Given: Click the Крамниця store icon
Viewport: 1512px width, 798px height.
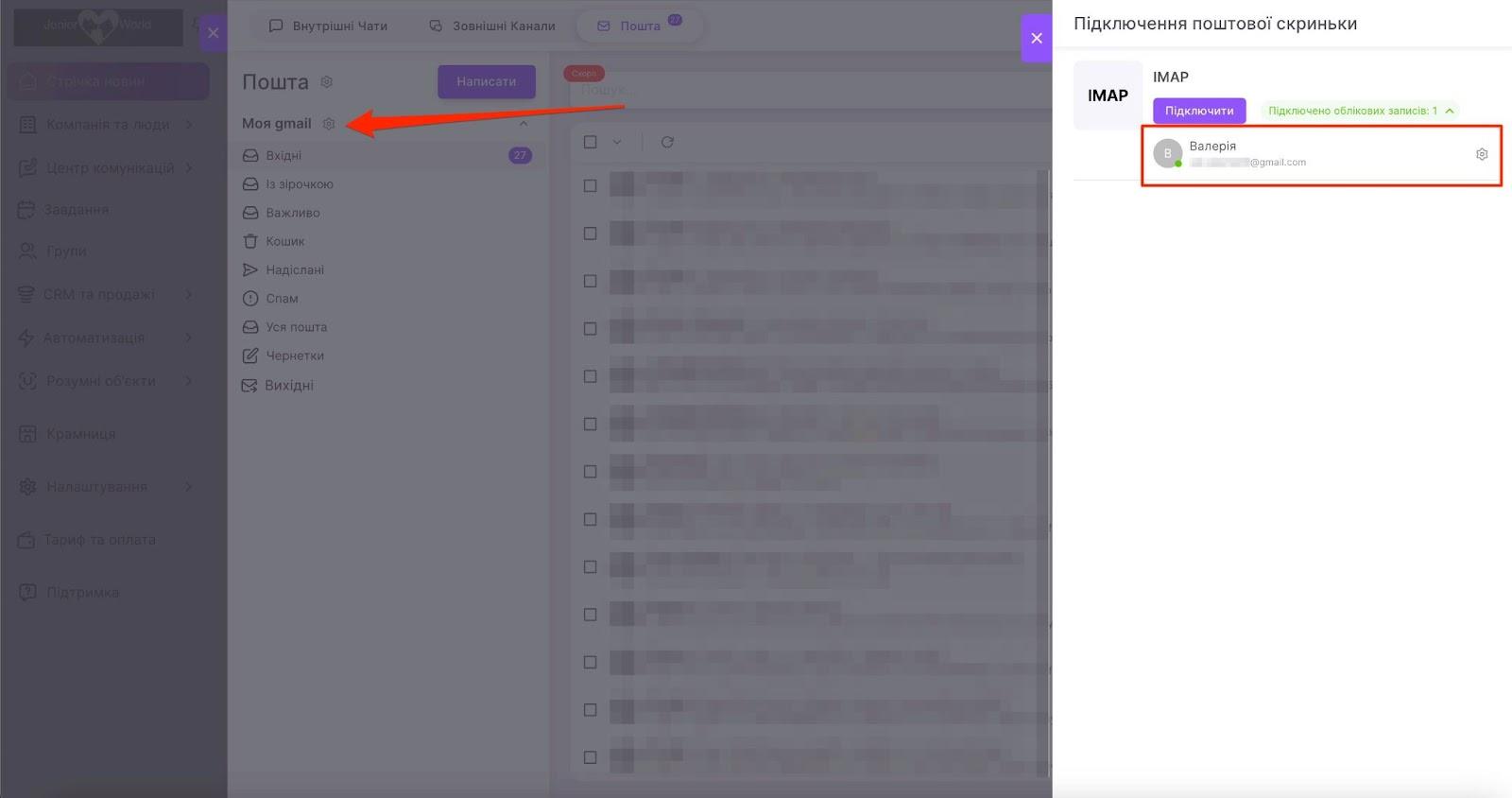Looking at the screenshot, I should coord(27,433).
